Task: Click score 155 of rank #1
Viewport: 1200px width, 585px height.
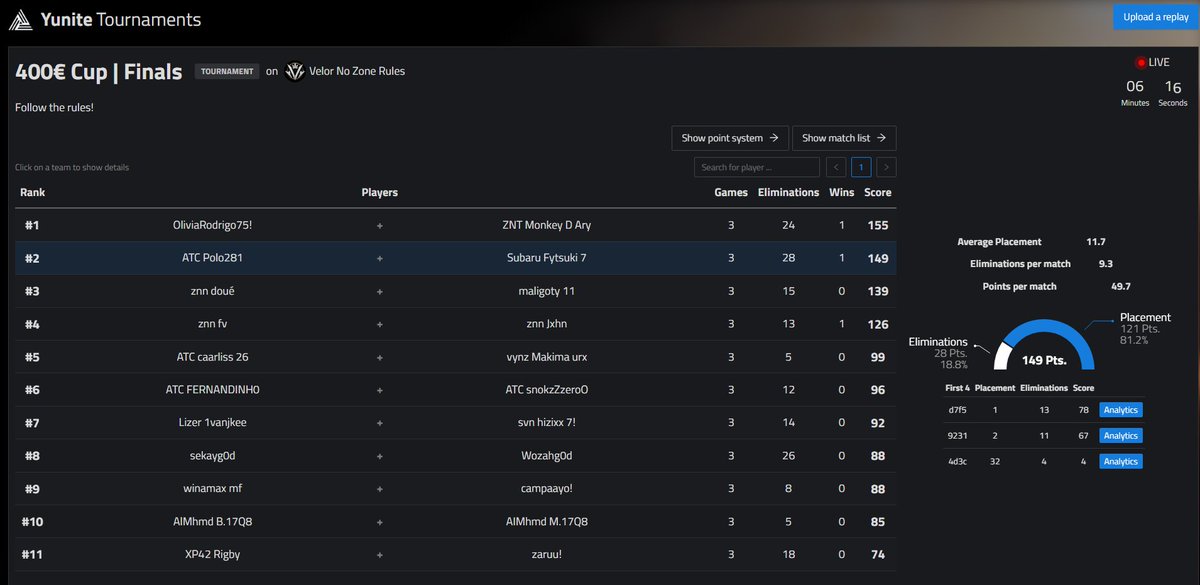Action: (878, 225)
